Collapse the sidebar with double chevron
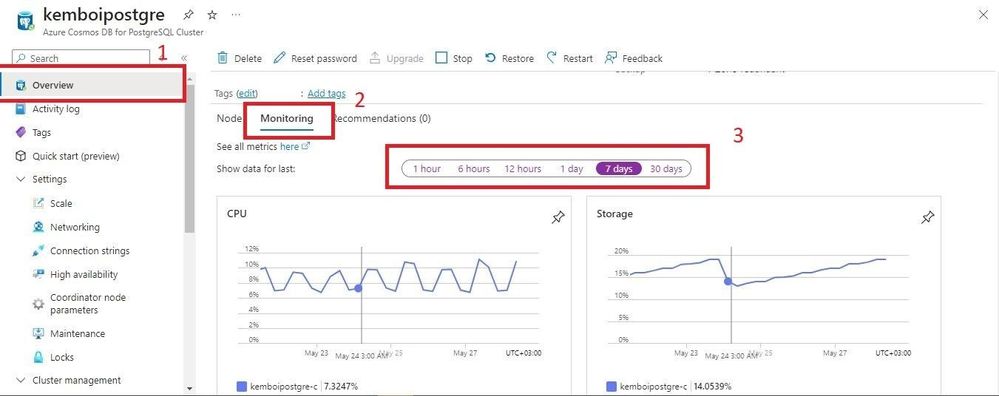 (x=184, y=58)
